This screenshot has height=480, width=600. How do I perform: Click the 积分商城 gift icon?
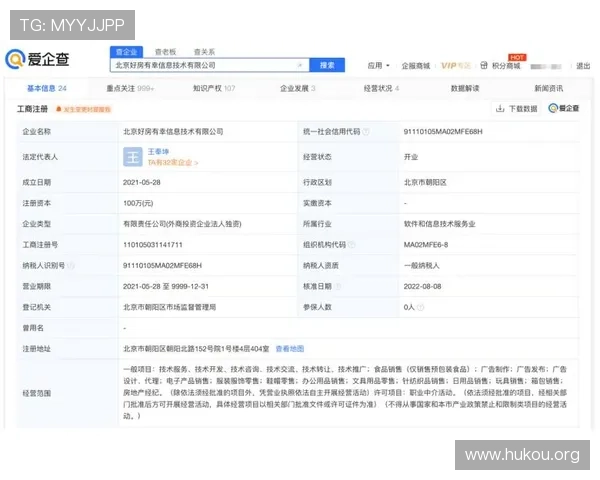coord(484,65)
